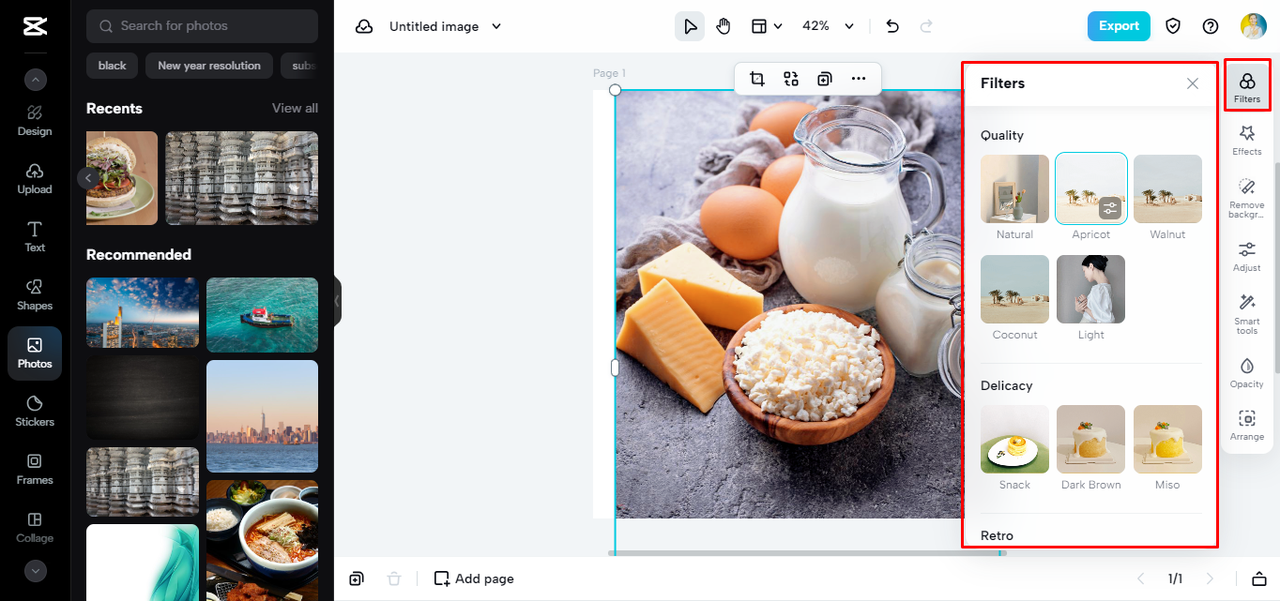Close the Filters panel
Viewport: 1280px width, 601px height.
pos(1192,84)
